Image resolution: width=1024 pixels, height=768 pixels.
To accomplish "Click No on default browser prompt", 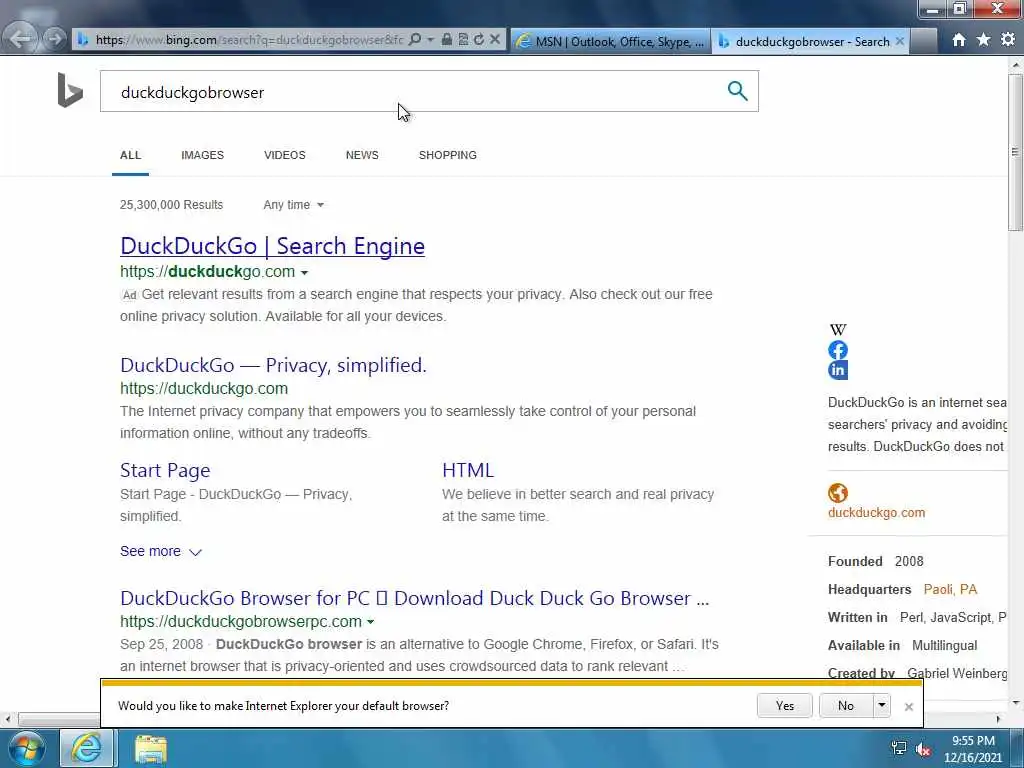I will point(846,706).
